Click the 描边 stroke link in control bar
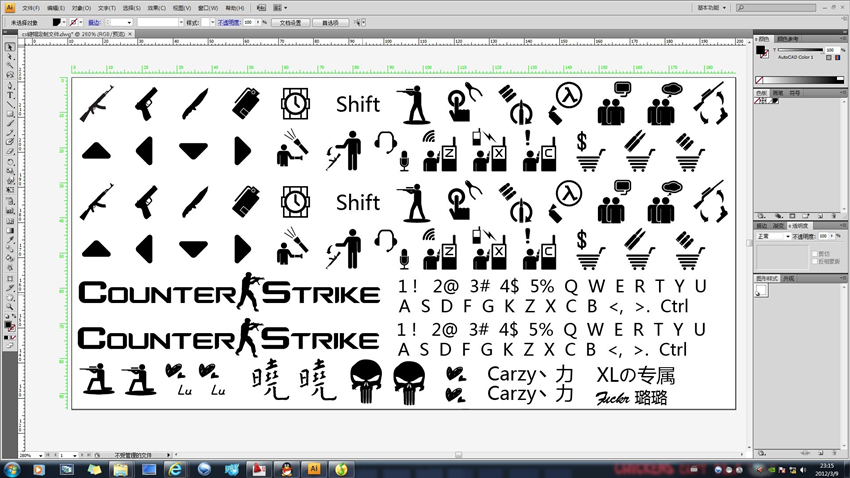This screenshot has height=478, width=850. click(94, 23)
